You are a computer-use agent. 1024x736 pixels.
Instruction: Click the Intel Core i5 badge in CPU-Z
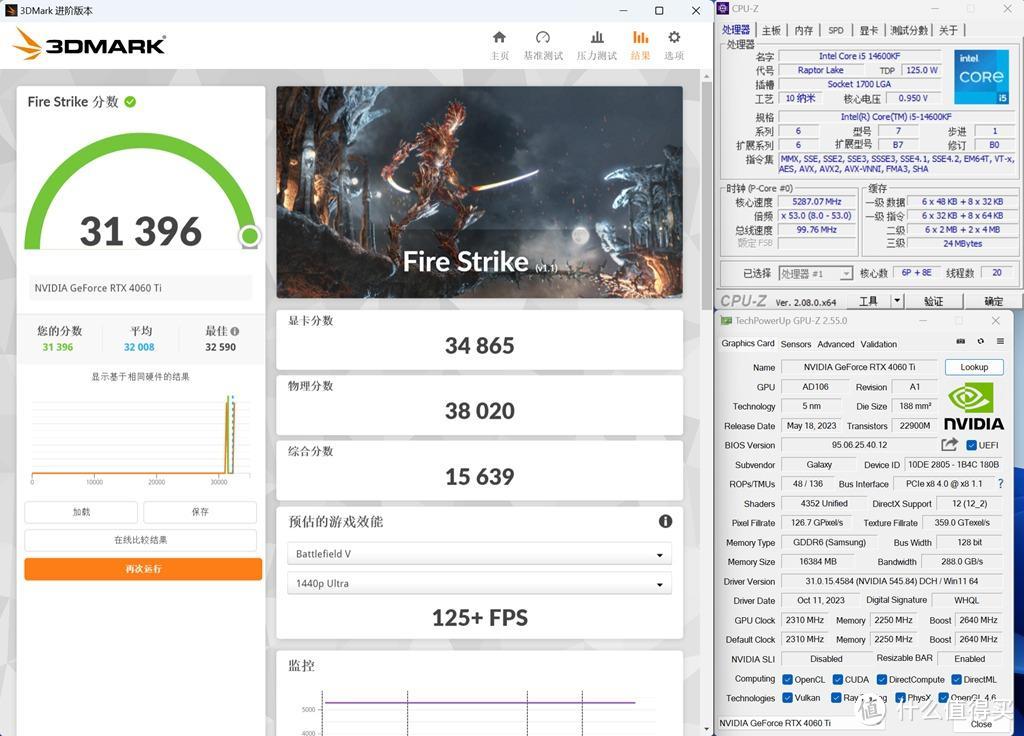coord(982,77)
